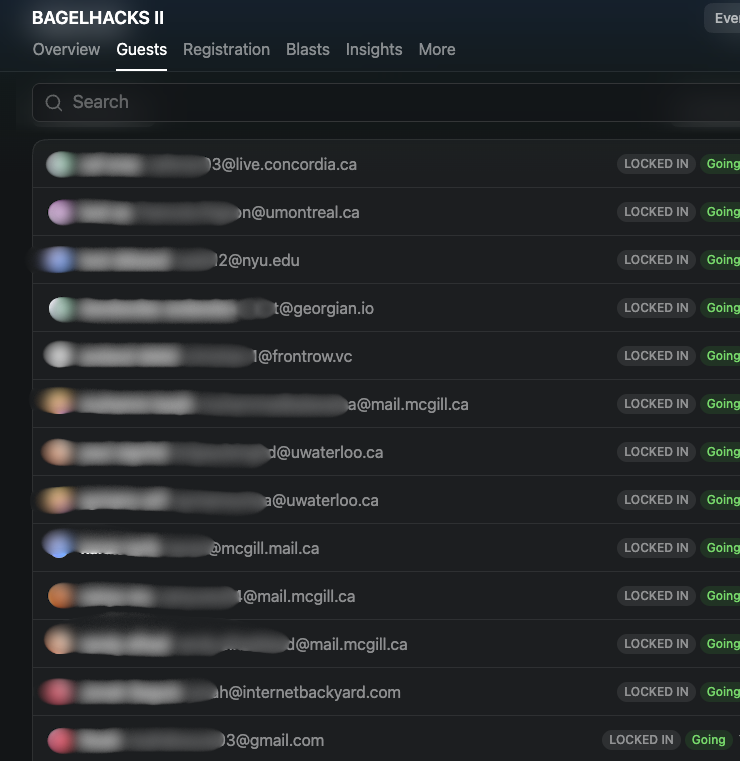Click LOCKED IN badge for gmail.com guest
Screen dimensions: 740x761
(x=641, y=740)
